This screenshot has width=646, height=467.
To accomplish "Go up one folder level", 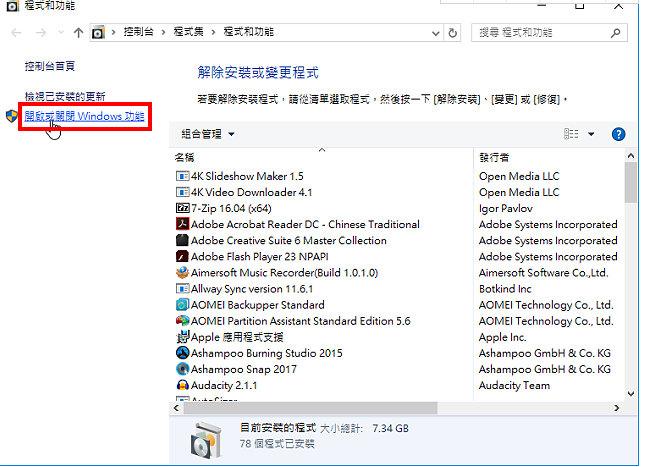I will [78, 33].
